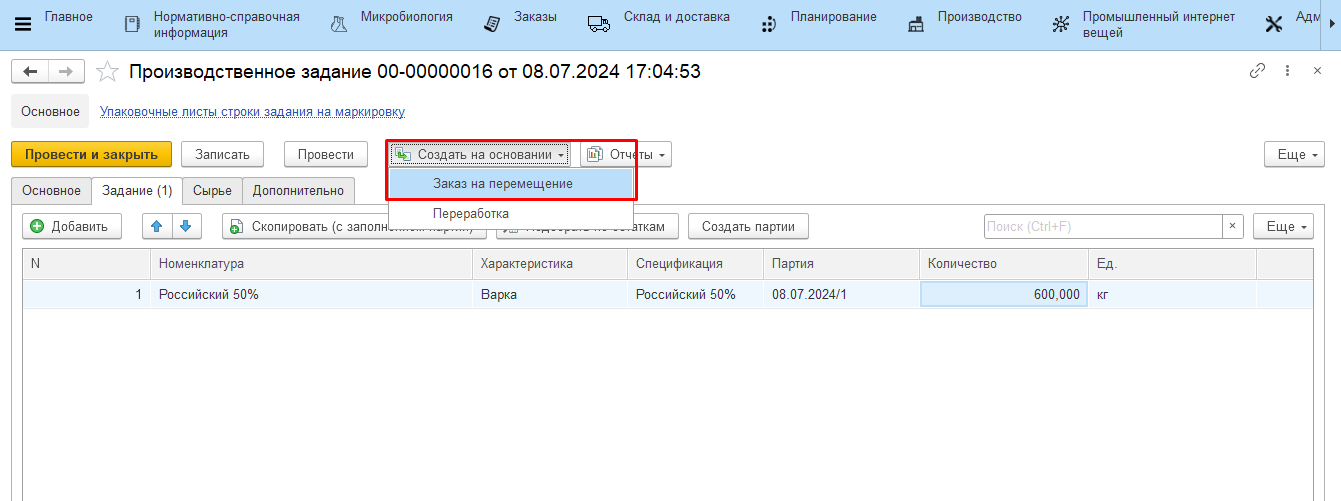Add document to favorites with star icon

[x=107, y=72]
